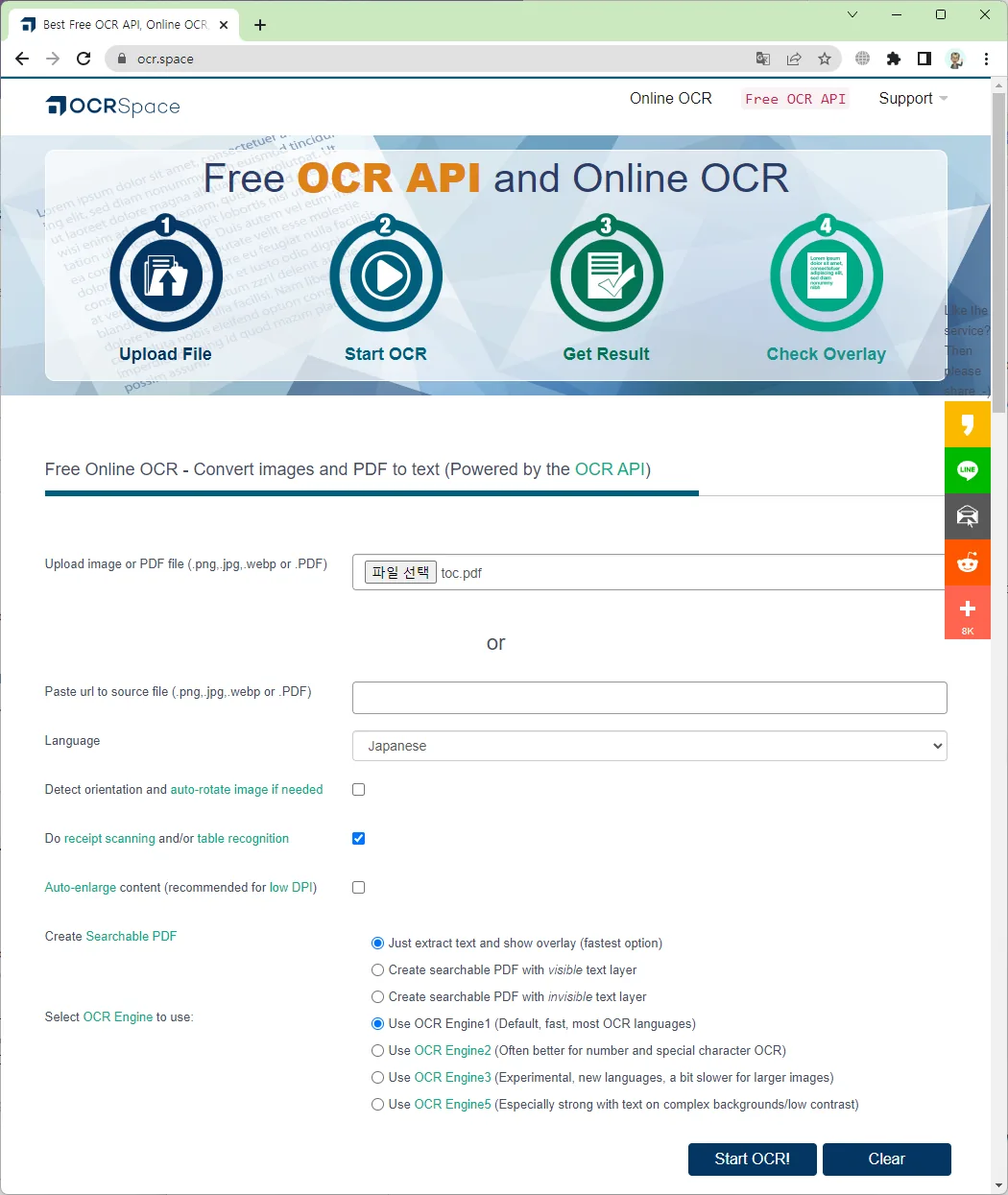This screenshot has height=1195, width=1008.
Task: Open the low DPI link
Action: tap(291, 888)
